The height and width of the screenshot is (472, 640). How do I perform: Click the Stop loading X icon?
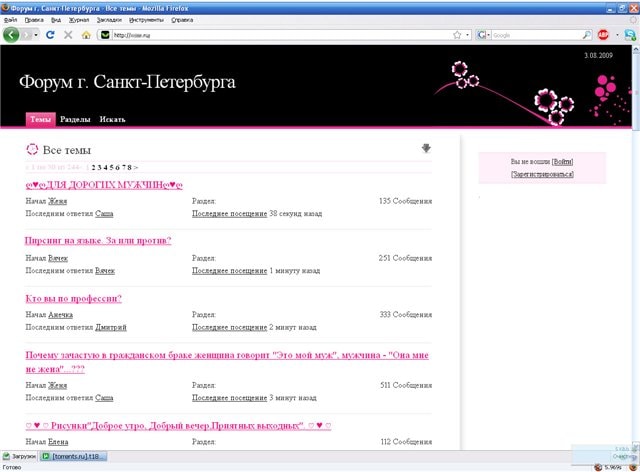69,34
